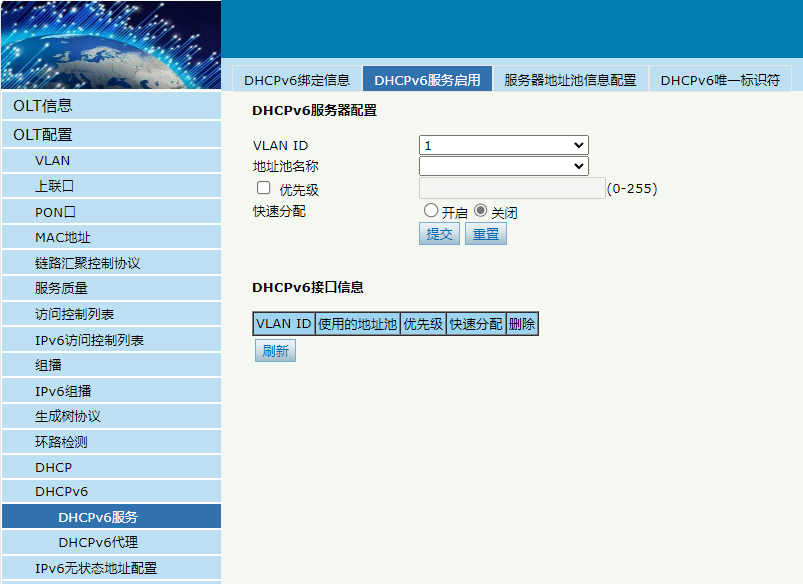Switch to DHCPv6服务启用 tab
Viewport: 803px width, 584px height.
coord(427,79)
